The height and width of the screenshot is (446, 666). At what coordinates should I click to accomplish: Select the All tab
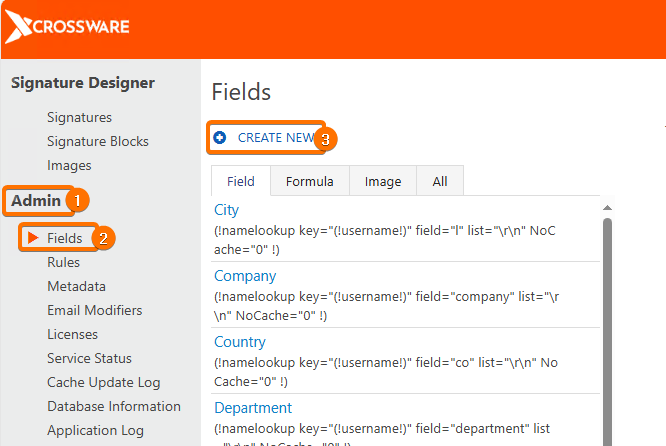point(440,181)
